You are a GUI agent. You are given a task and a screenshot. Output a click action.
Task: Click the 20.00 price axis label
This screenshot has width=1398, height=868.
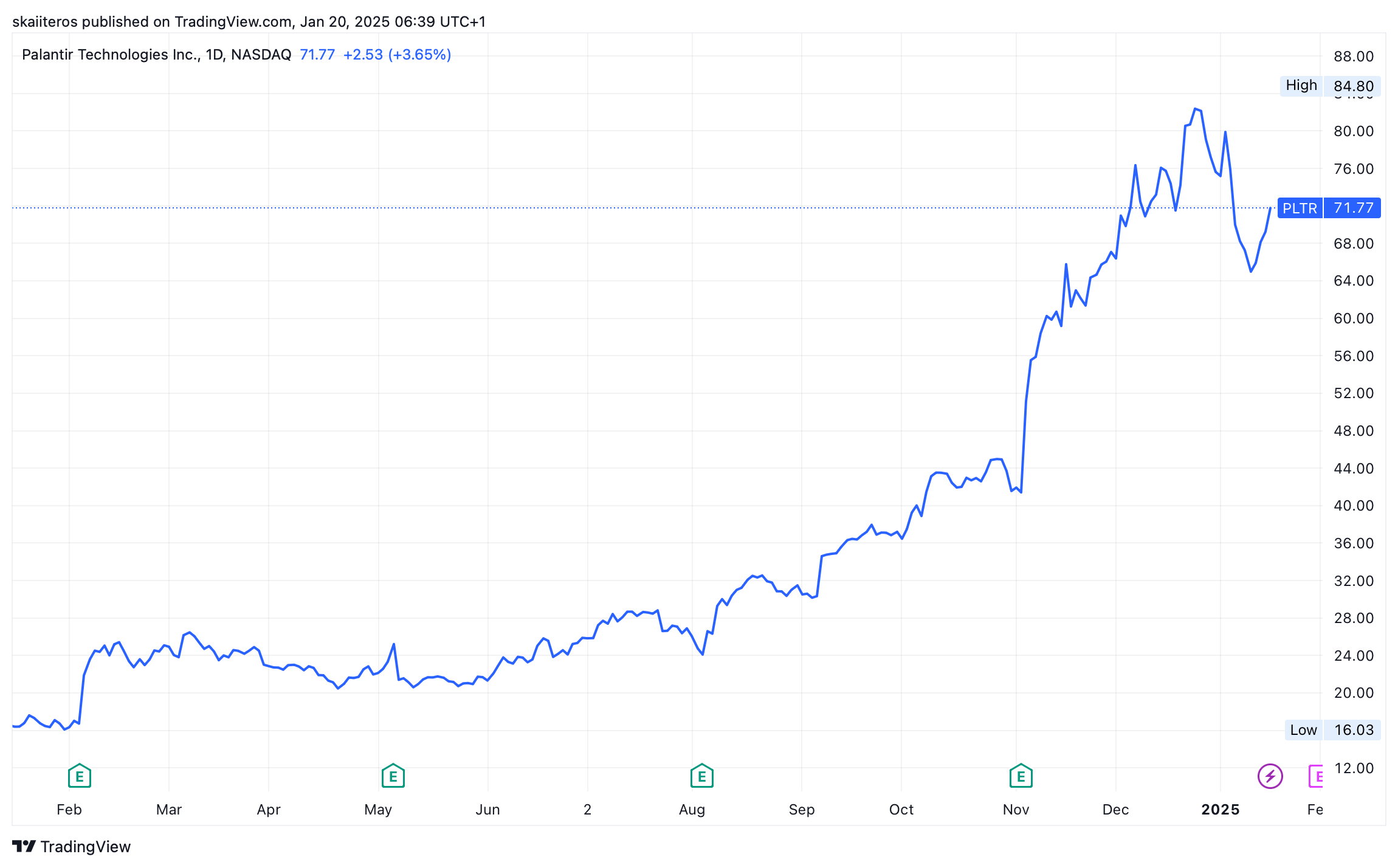[x=1354, y=693]
